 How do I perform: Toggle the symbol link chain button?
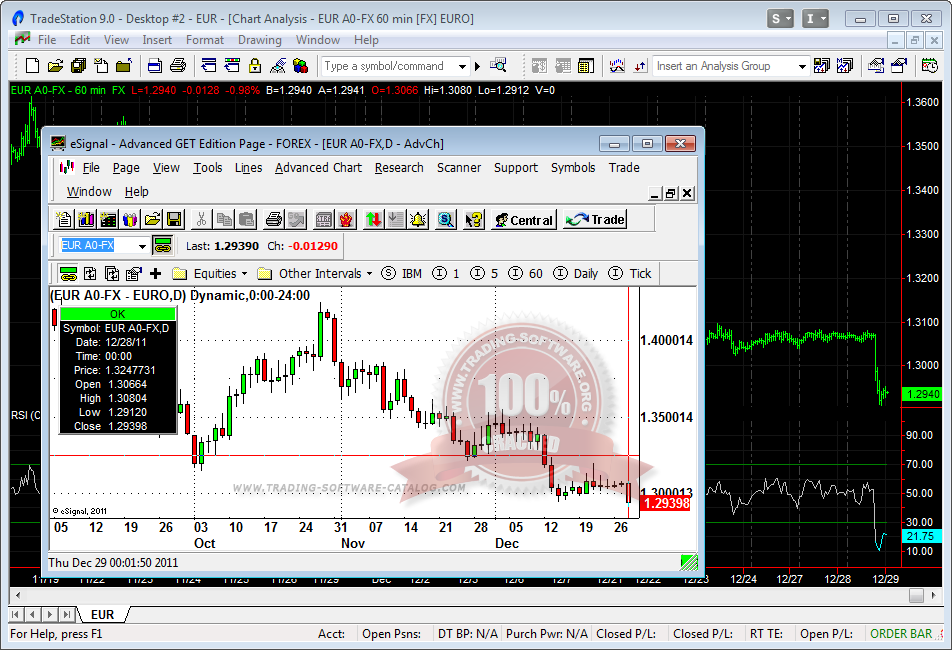(162, 245)
